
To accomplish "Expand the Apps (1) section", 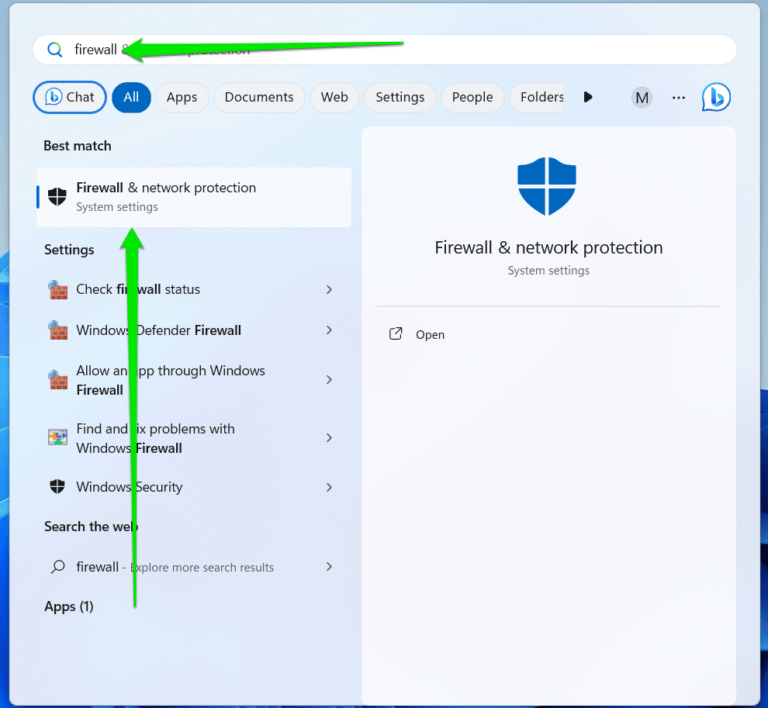I will [x=69, y=607].
